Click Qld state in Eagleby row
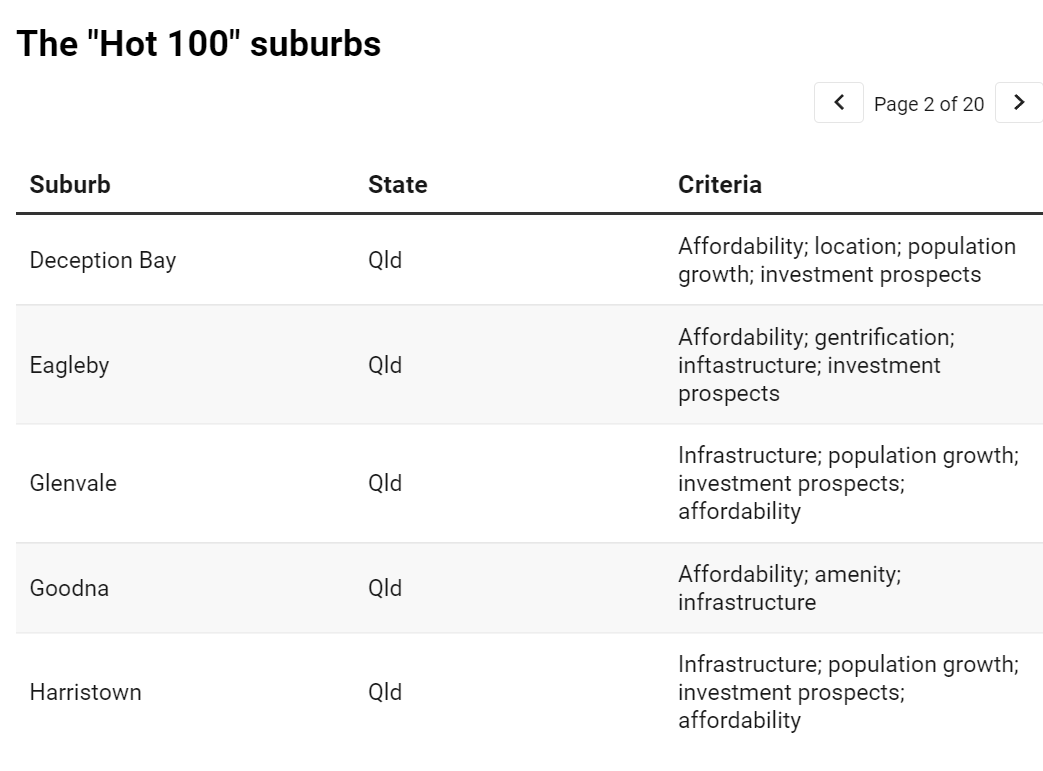The image size is (1043, 771). coord(385,365)
